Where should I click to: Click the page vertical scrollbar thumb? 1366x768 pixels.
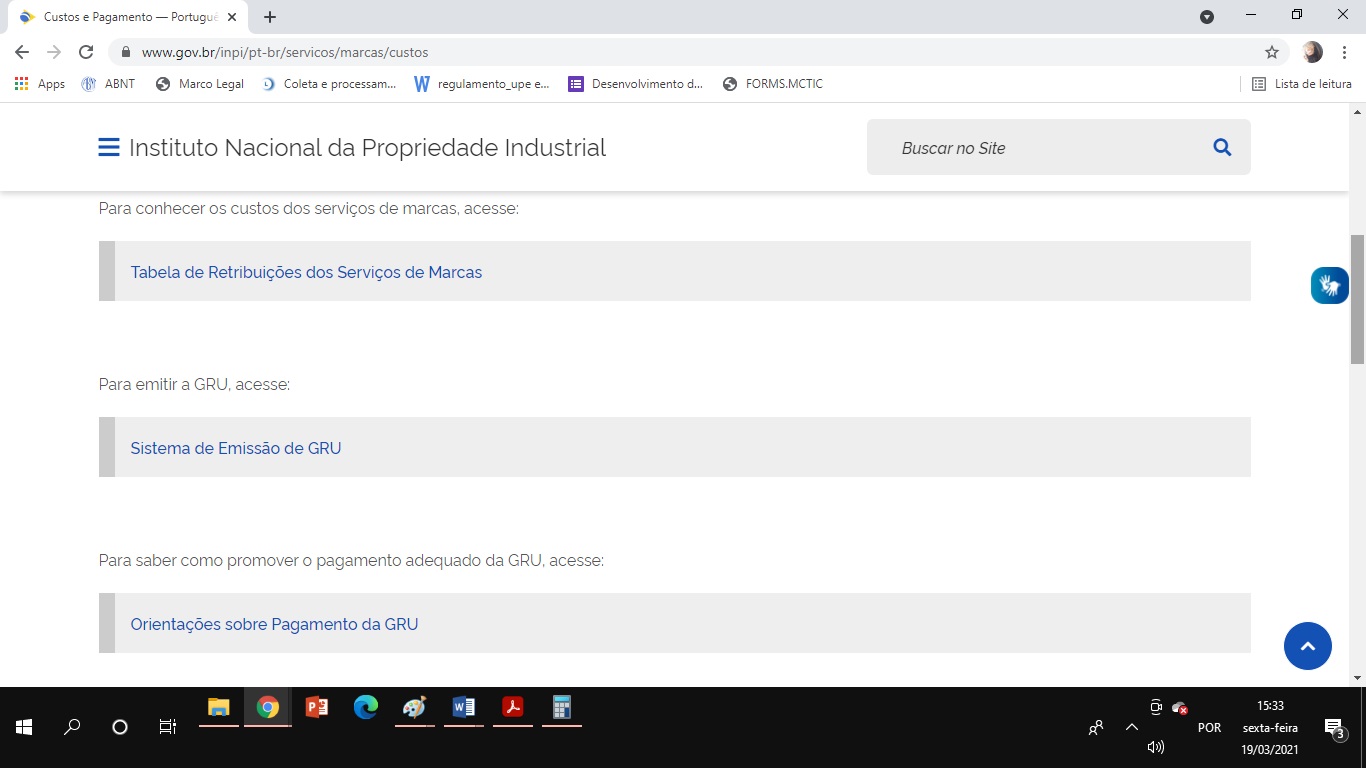(1357, 299)
